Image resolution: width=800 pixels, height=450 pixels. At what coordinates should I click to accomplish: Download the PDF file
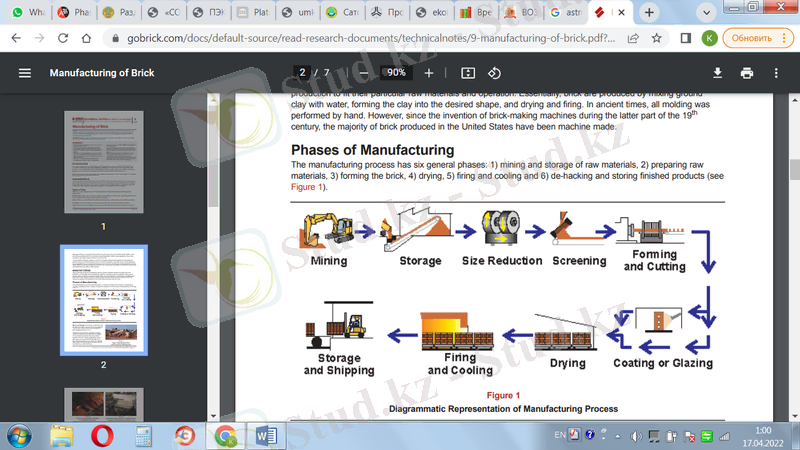pyautogui.click(x=717, y=73)
